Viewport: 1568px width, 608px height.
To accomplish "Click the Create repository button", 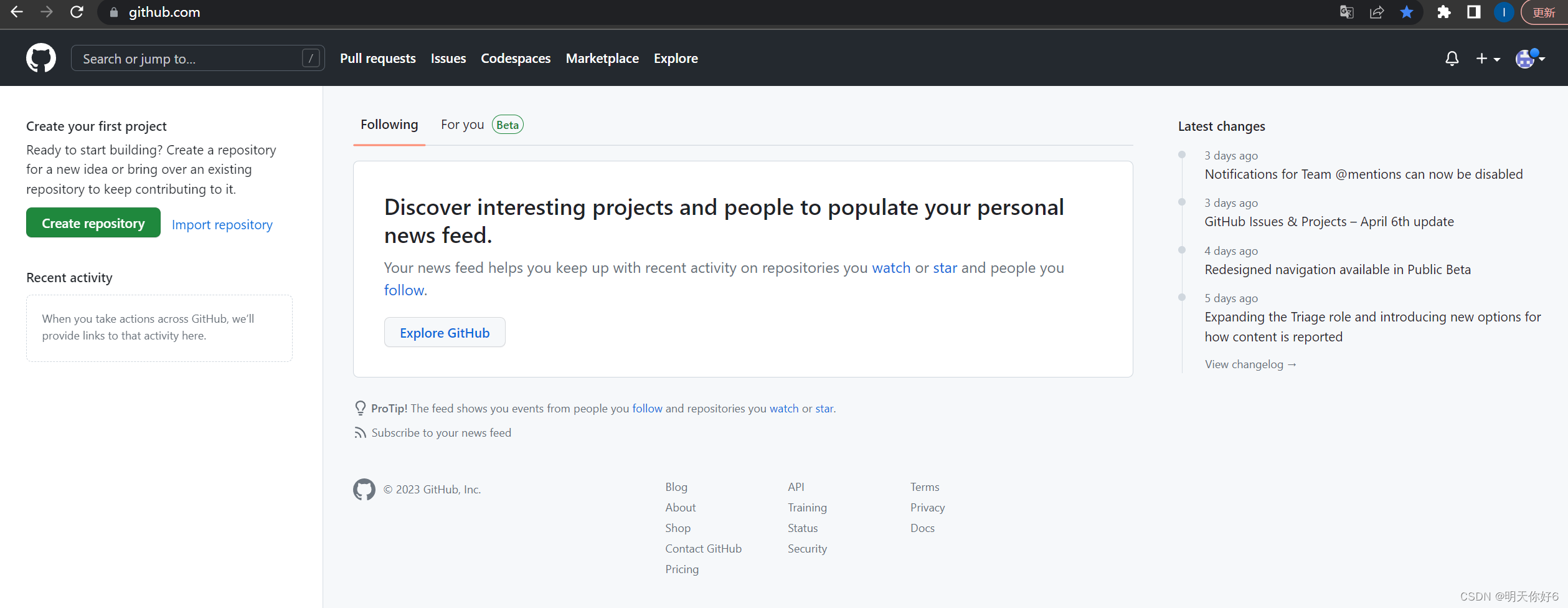I will (93, 223).
